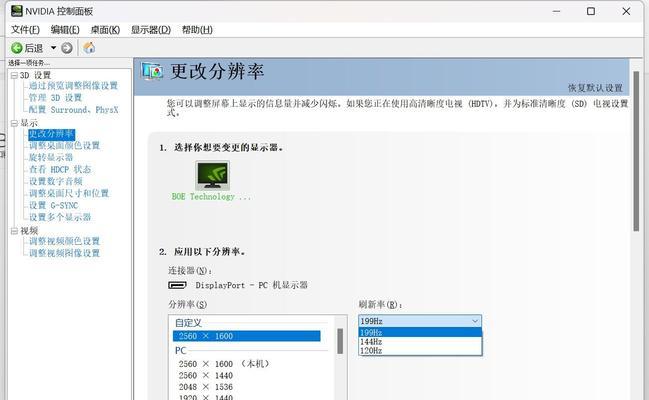This screenshot has width=649, height=400.
Task: Select 2048 × 1536 resolution
Action: pos(206,387)
